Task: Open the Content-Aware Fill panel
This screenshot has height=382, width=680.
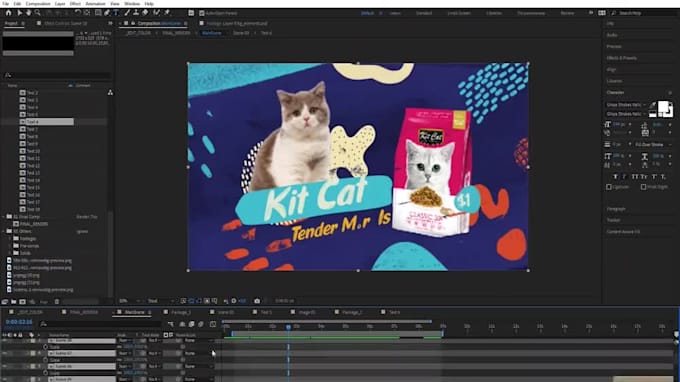Action: coord(623,232)
